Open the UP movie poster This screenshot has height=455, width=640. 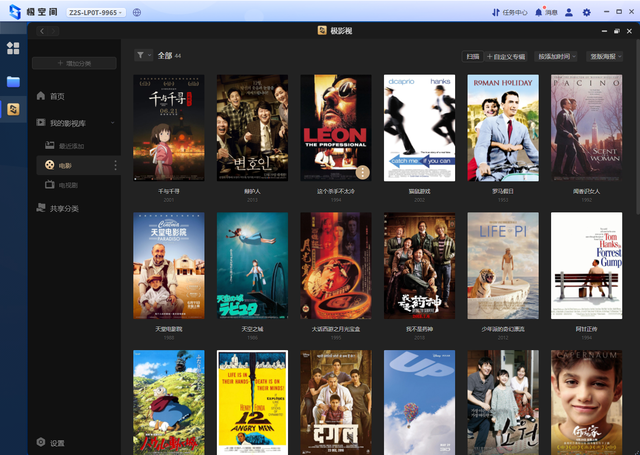tap(420, 402)
